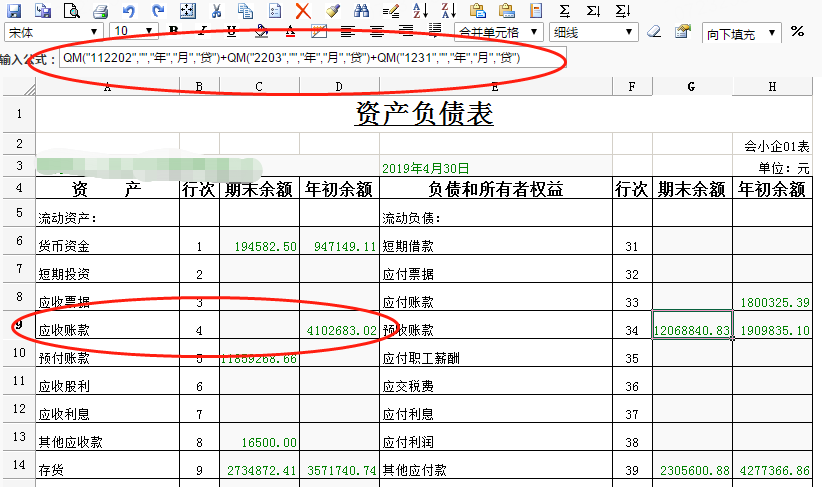Select cell with value 2734872.41

259,464
